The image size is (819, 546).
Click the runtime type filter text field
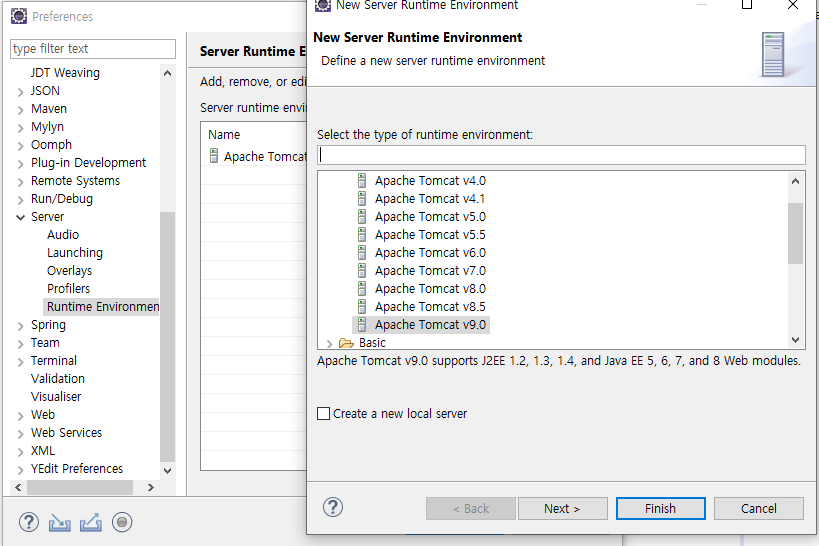(x=561, y=155)
